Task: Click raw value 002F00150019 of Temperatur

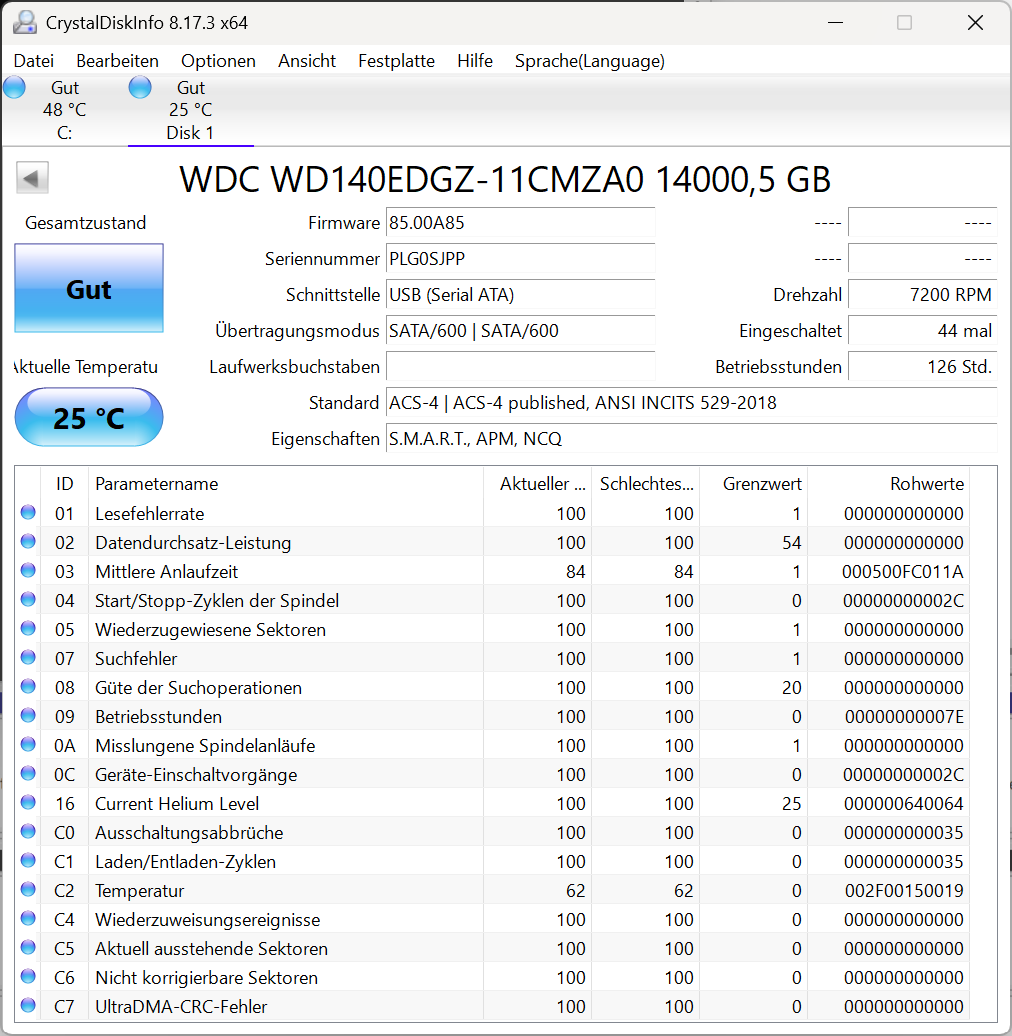Action: (904, 891)
